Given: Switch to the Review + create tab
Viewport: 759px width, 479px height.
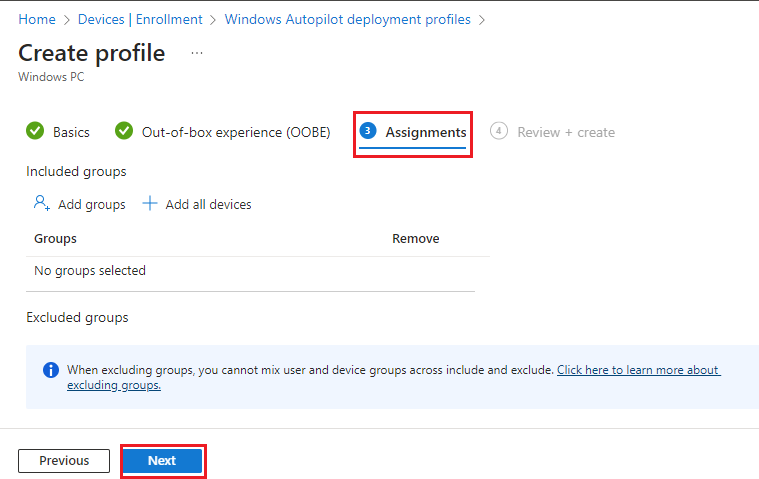Looking at the screenshot, I should coord(565,132).
